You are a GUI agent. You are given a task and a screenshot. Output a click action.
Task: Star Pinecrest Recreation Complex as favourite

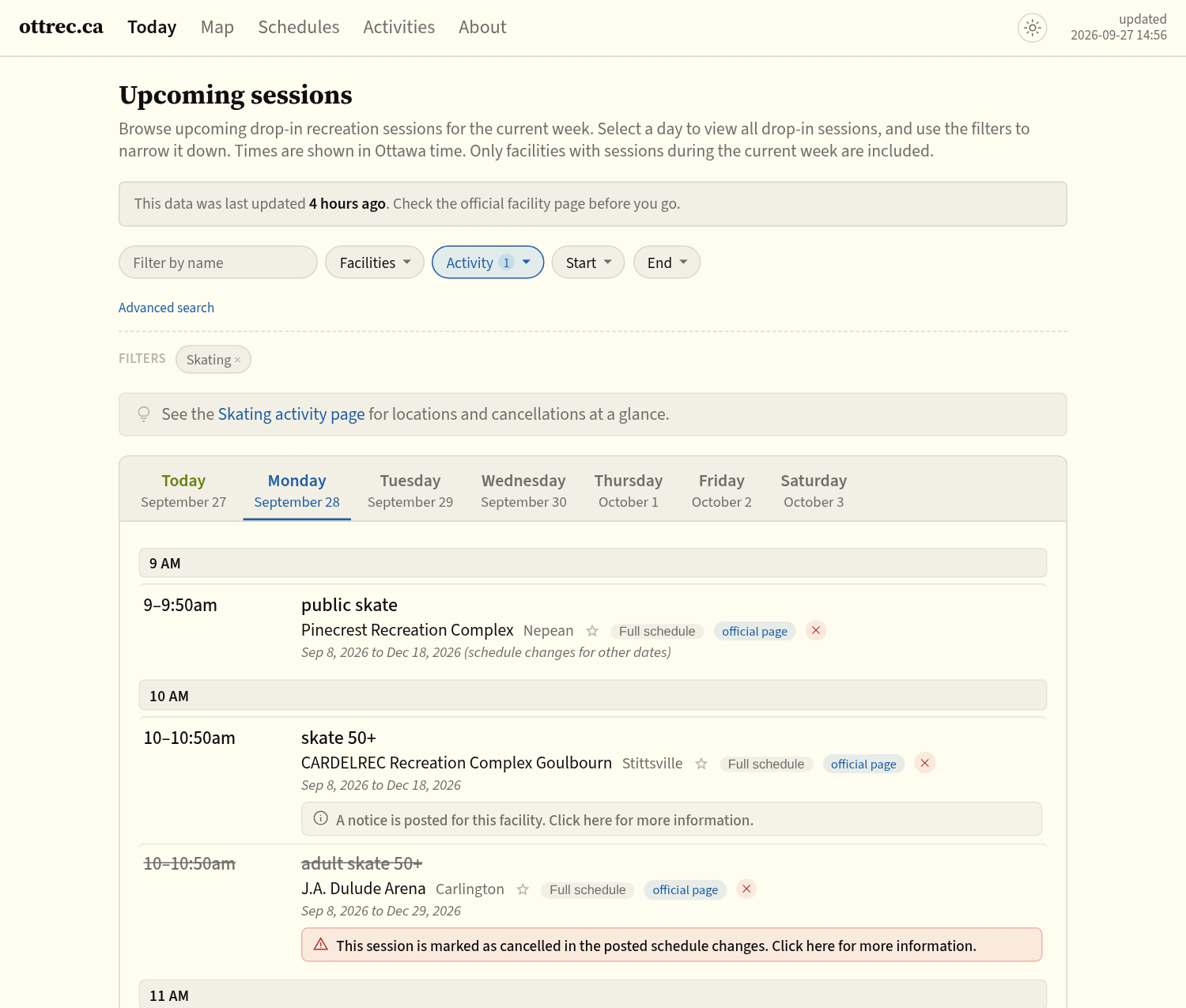(x=592, y=631)
